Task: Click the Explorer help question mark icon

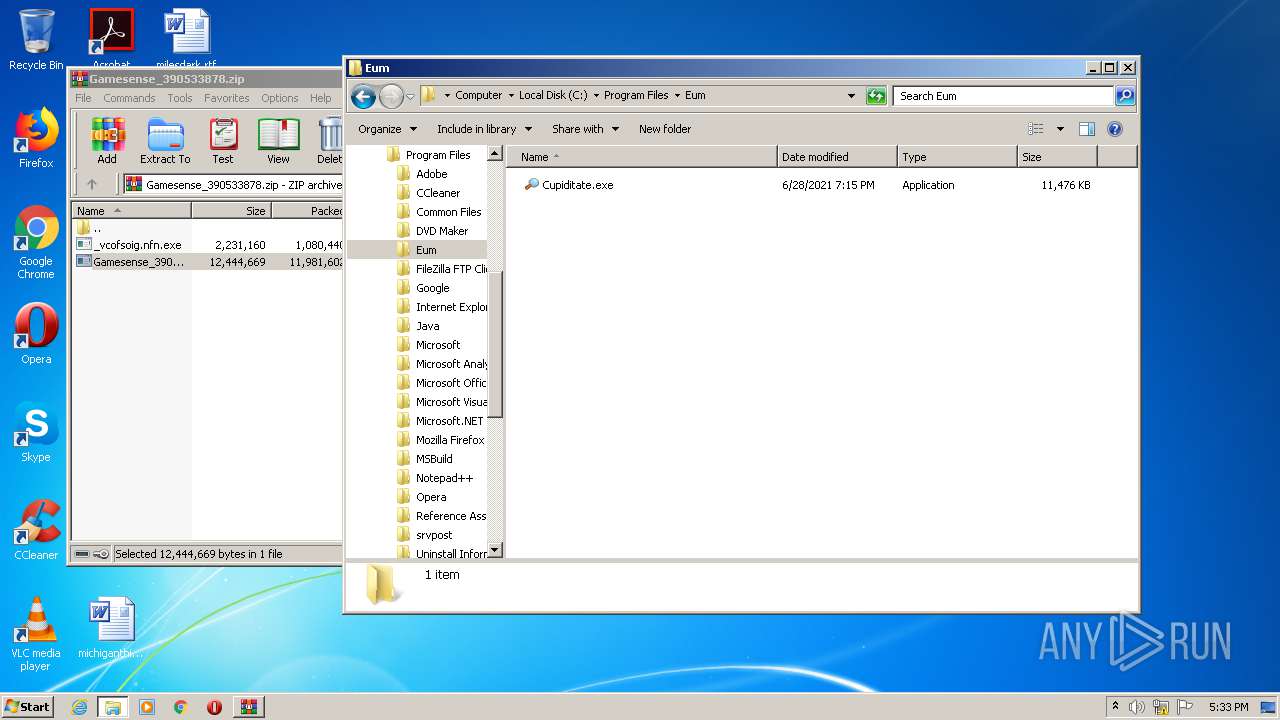Action: (1115, 129)
